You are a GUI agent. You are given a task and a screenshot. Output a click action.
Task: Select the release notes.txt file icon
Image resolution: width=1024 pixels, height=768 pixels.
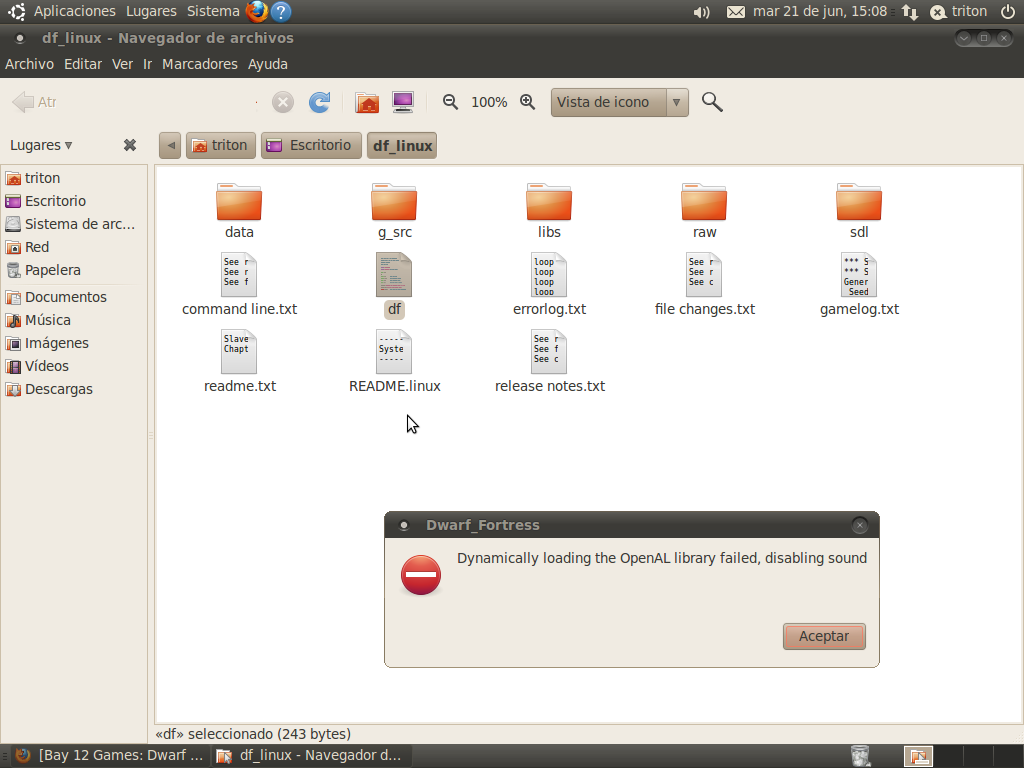click(549, 352)
